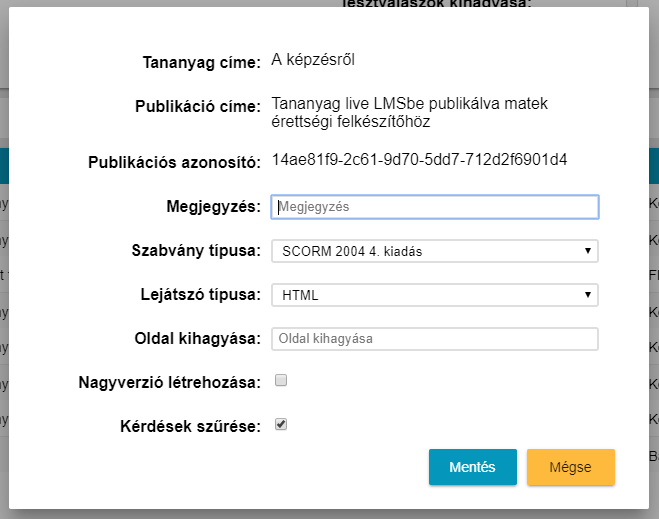Click the 'Publikációs azonosító:' label
The height and width of the screenshot is (519, 659).
click(174, 162)
